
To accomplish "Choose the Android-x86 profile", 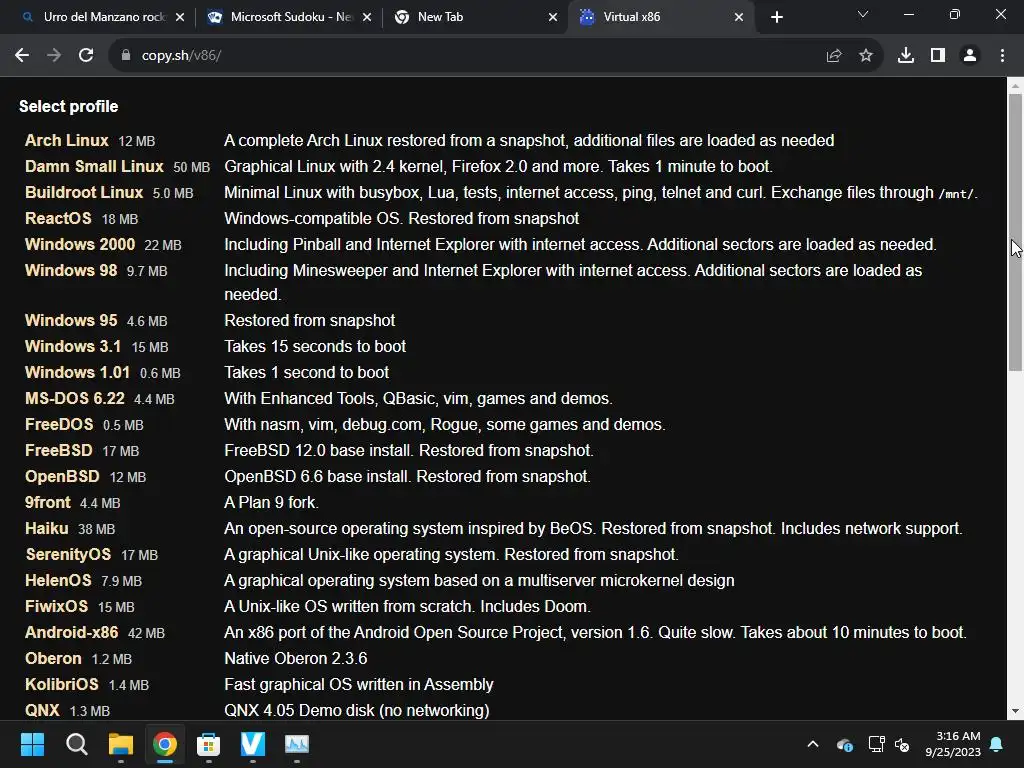I will [72, 633].
